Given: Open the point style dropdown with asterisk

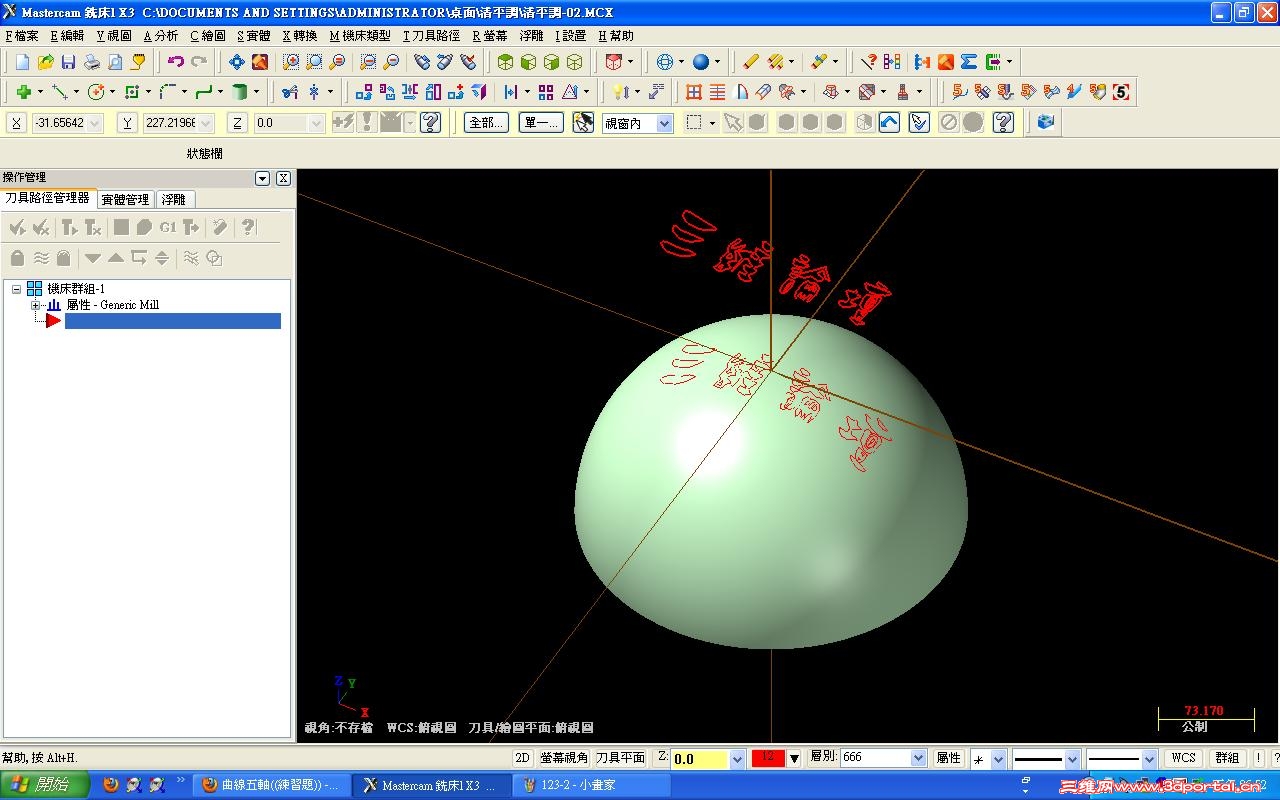Looking at the screenshot, I should (997, 759).
